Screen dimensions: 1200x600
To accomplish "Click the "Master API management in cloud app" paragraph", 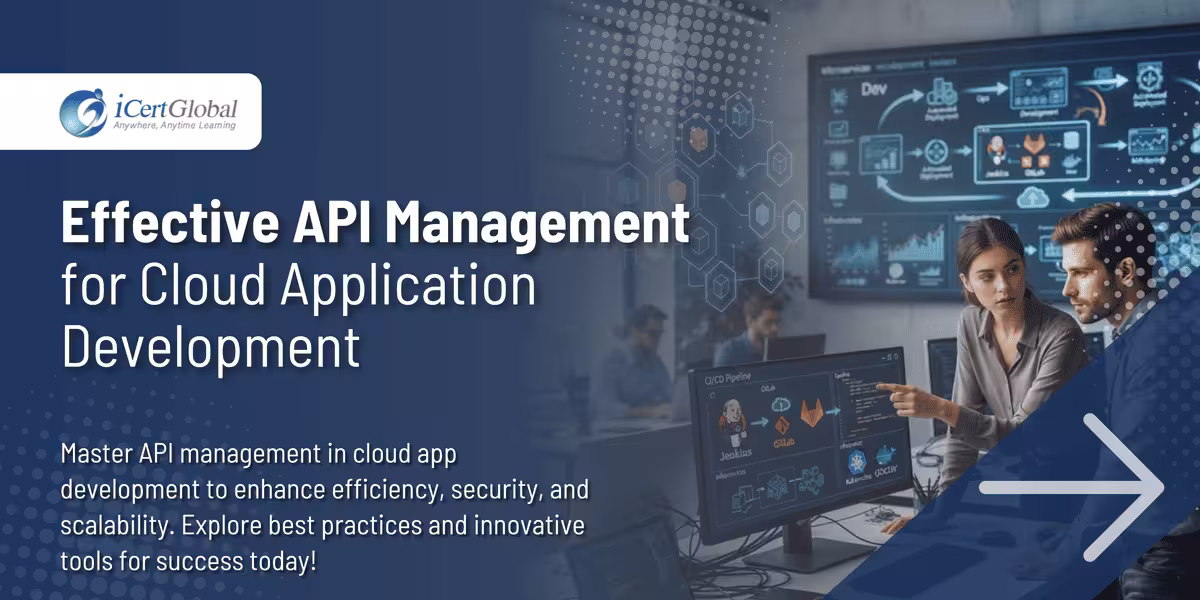I will point(325,507).
